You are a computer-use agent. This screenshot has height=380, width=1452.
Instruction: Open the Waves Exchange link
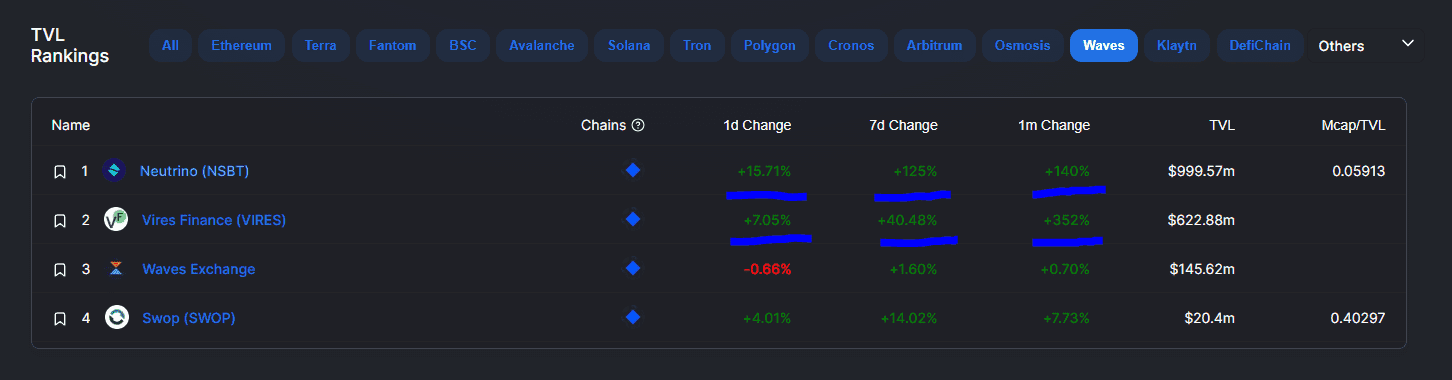[198, 269]
